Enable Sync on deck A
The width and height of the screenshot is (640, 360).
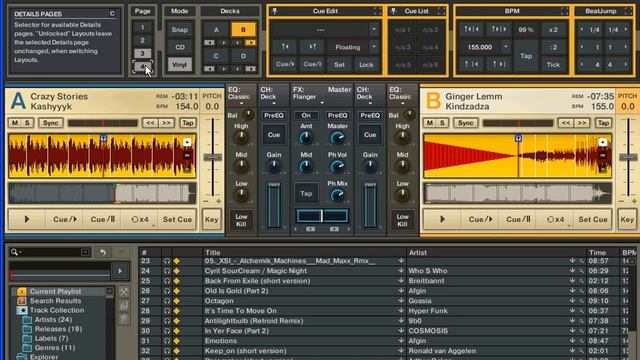pyautogui.click(x=51, y=123)
